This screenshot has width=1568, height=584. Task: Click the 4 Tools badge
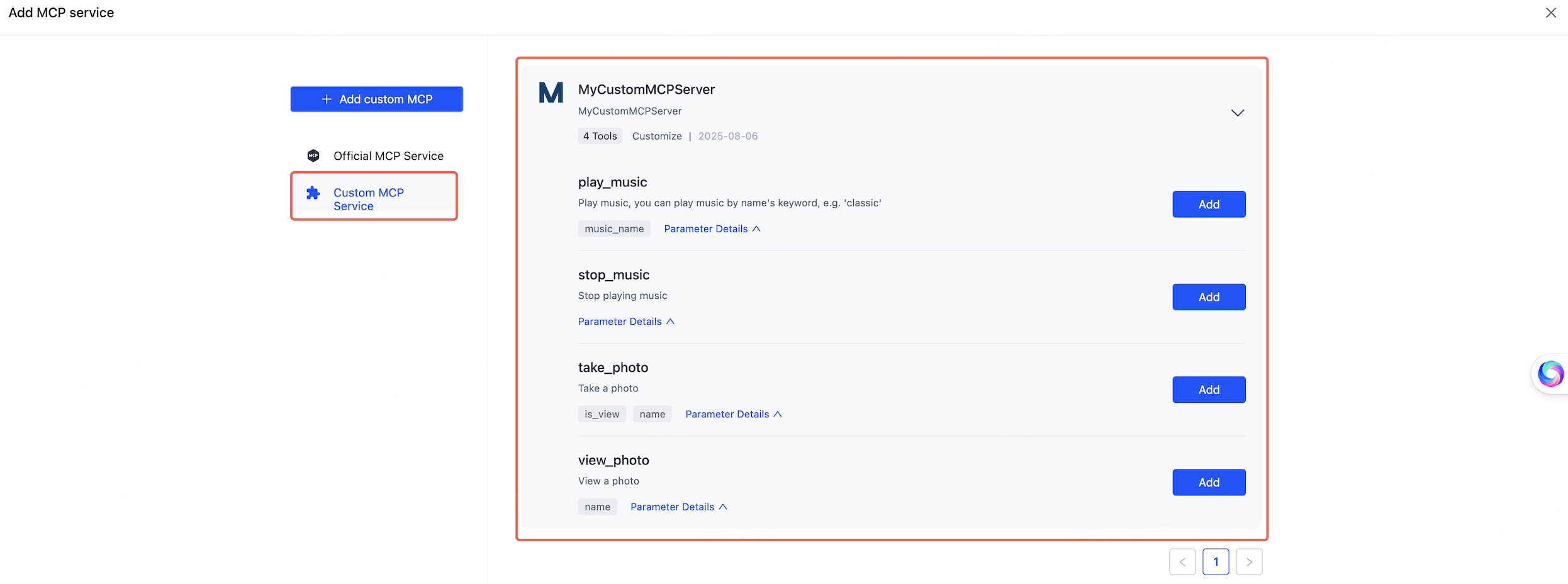(x=600, y=136)
